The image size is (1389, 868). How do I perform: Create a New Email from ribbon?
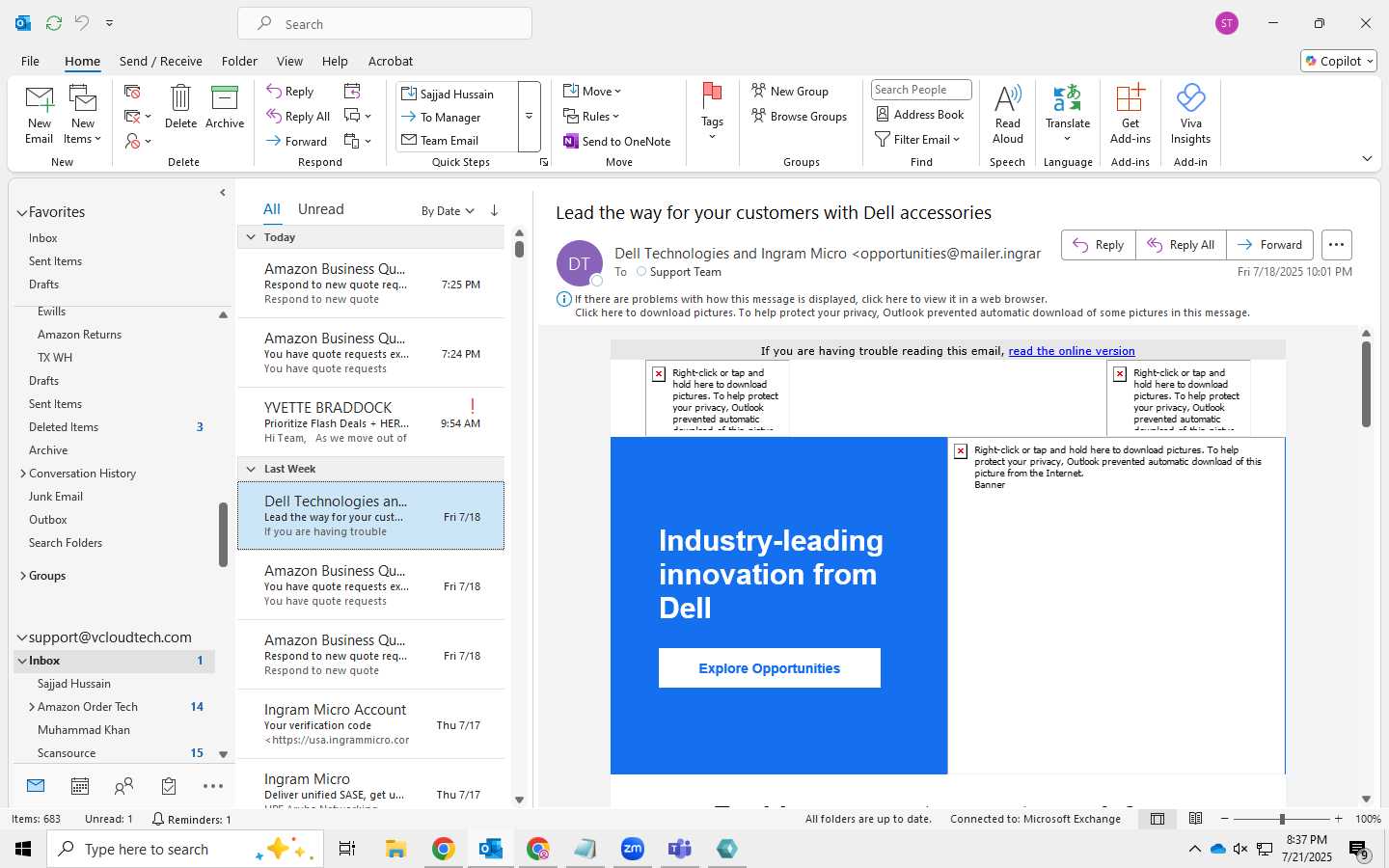pos(40,115)
